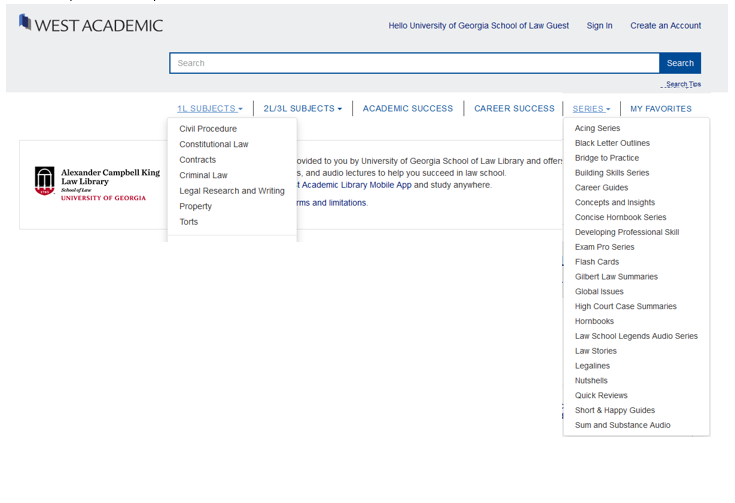Choose Black Letter Outlines series

coord(613,143)
